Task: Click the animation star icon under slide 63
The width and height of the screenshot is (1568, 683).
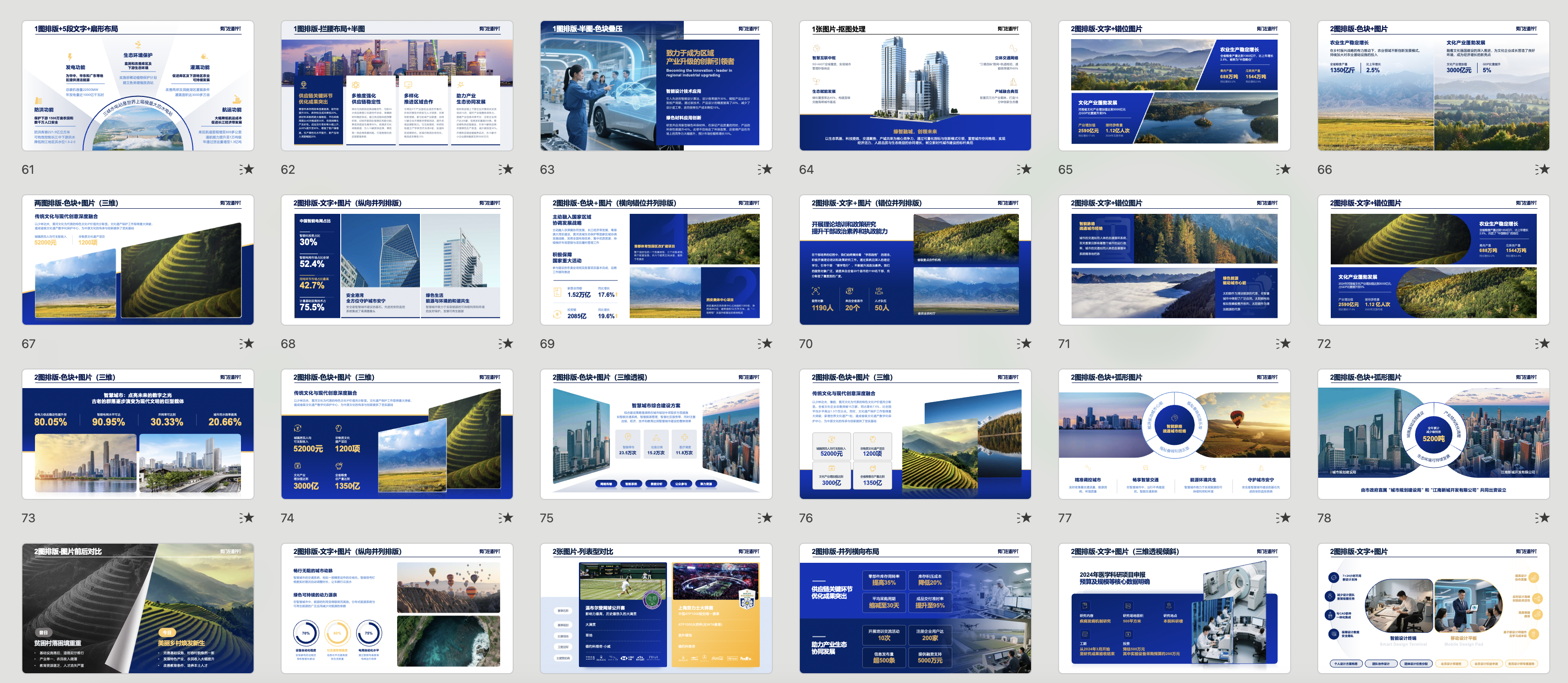Action: 765,169
